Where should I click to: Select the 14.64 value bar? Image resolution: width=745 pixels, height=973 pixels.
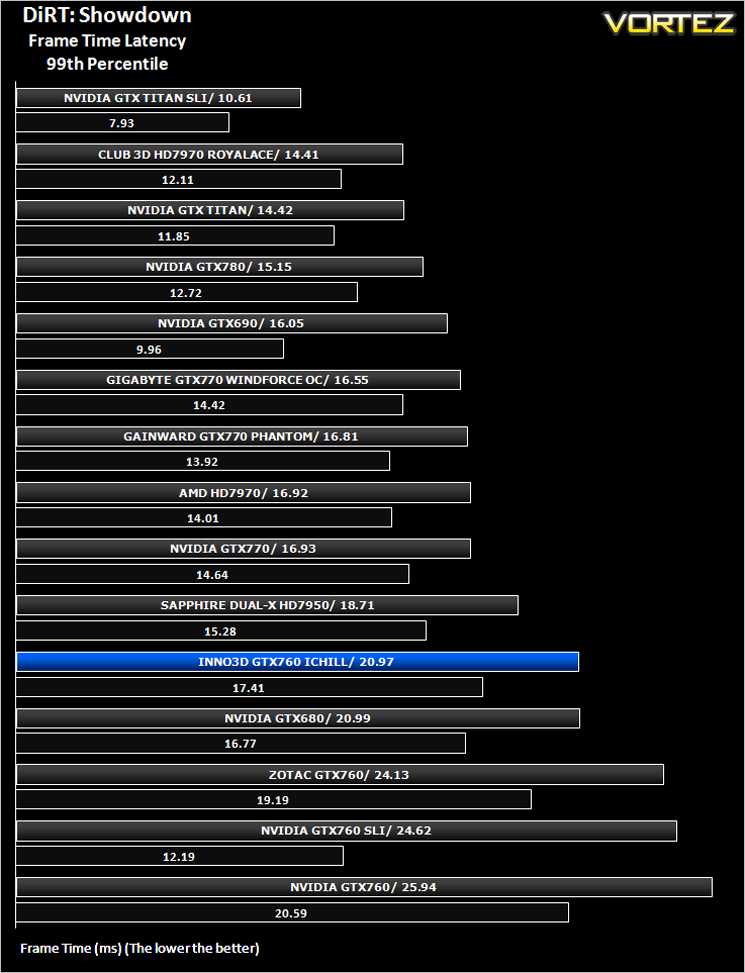[x=212, y=574]
